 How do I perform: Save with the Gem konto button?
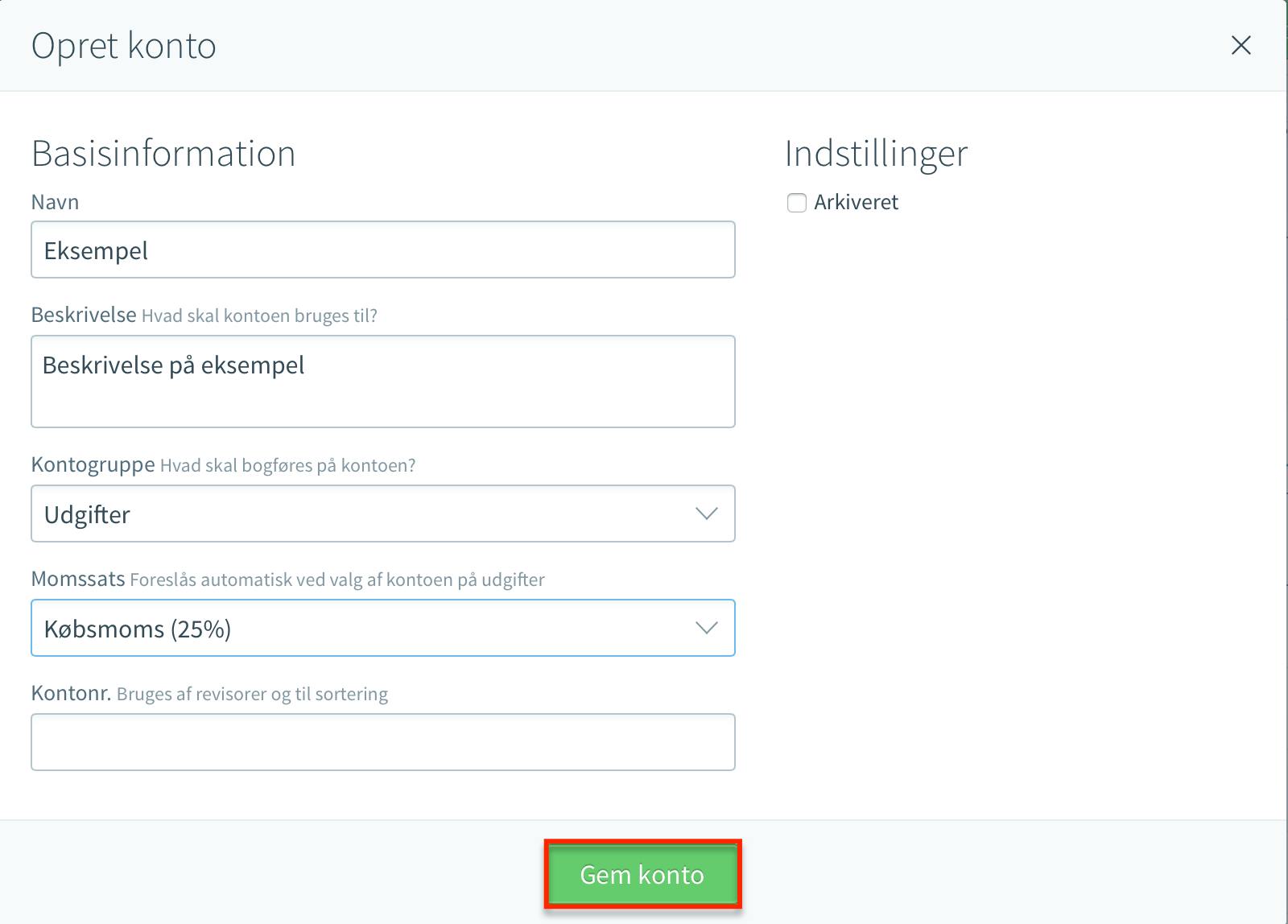click(642, 874)
